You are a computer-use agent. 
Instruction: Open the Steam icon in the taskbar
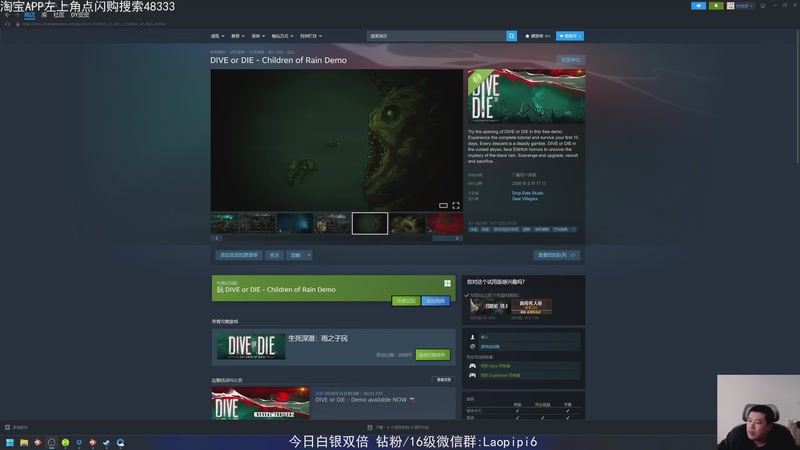[106, 442]
